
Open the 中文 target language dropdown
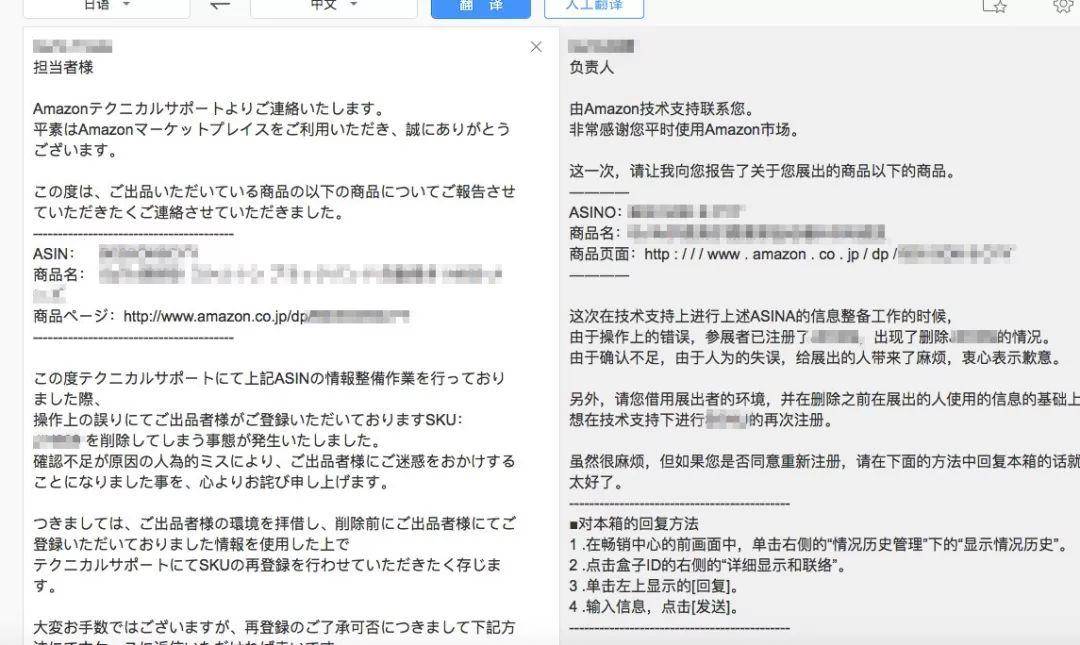333,6
